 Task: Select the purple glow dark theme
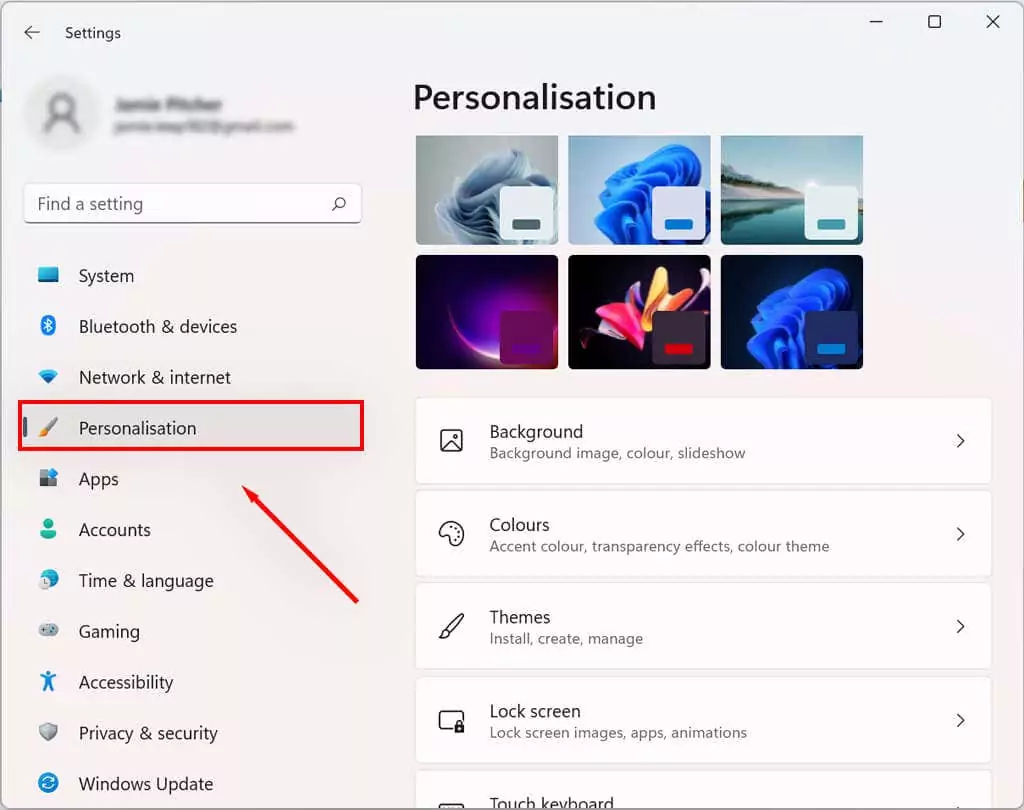tap(486, 311)
